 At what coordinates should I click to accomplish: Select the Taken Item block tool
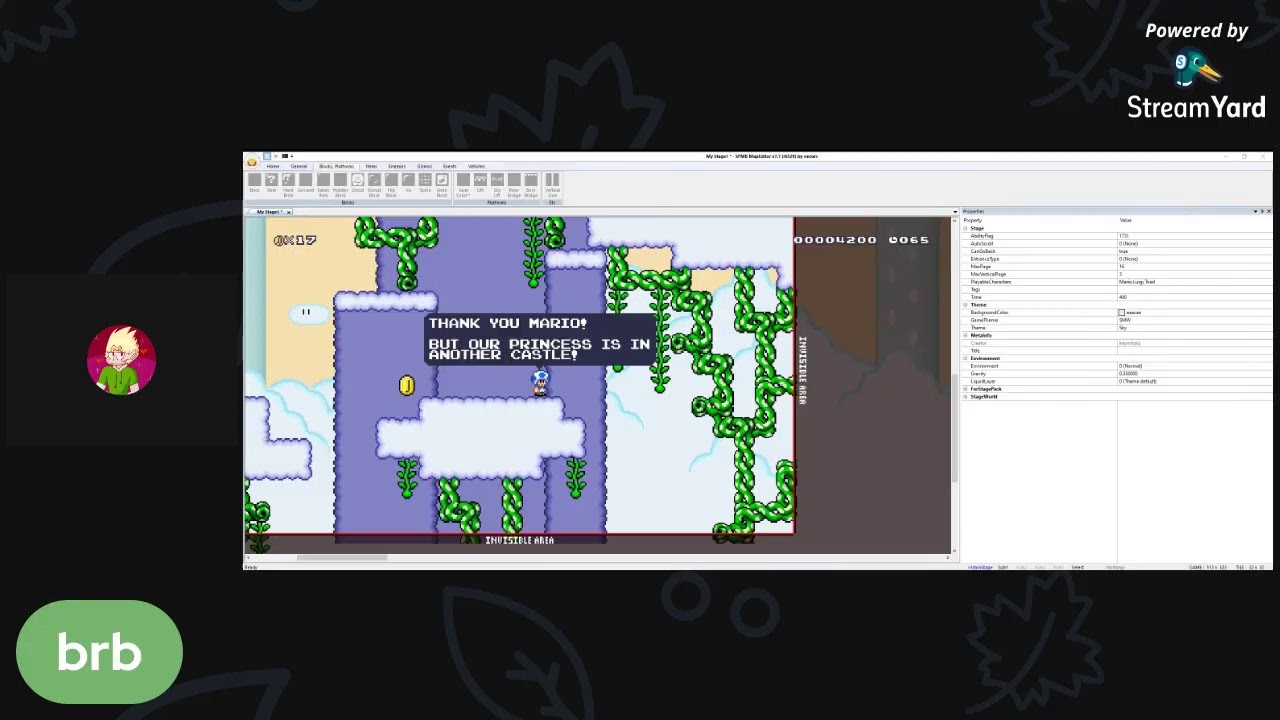(x=323, y=184)
